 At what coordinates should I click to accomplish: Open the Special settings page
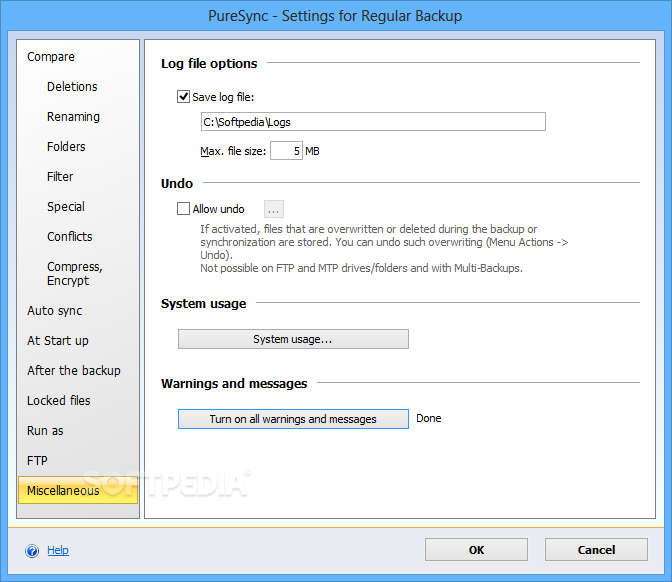click(66, 207)
